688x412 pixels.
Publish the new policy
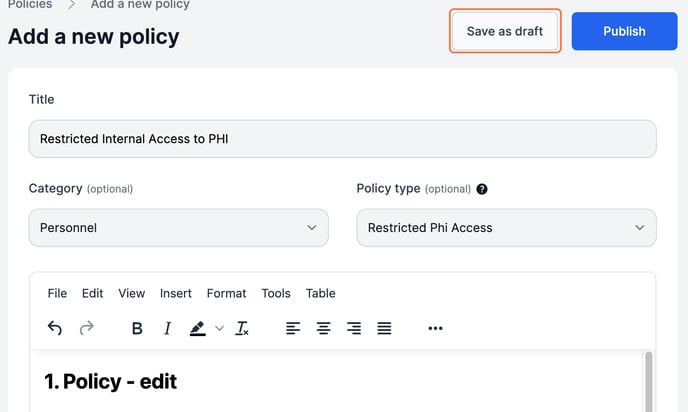pyautogui.click(x=624, y=31)
